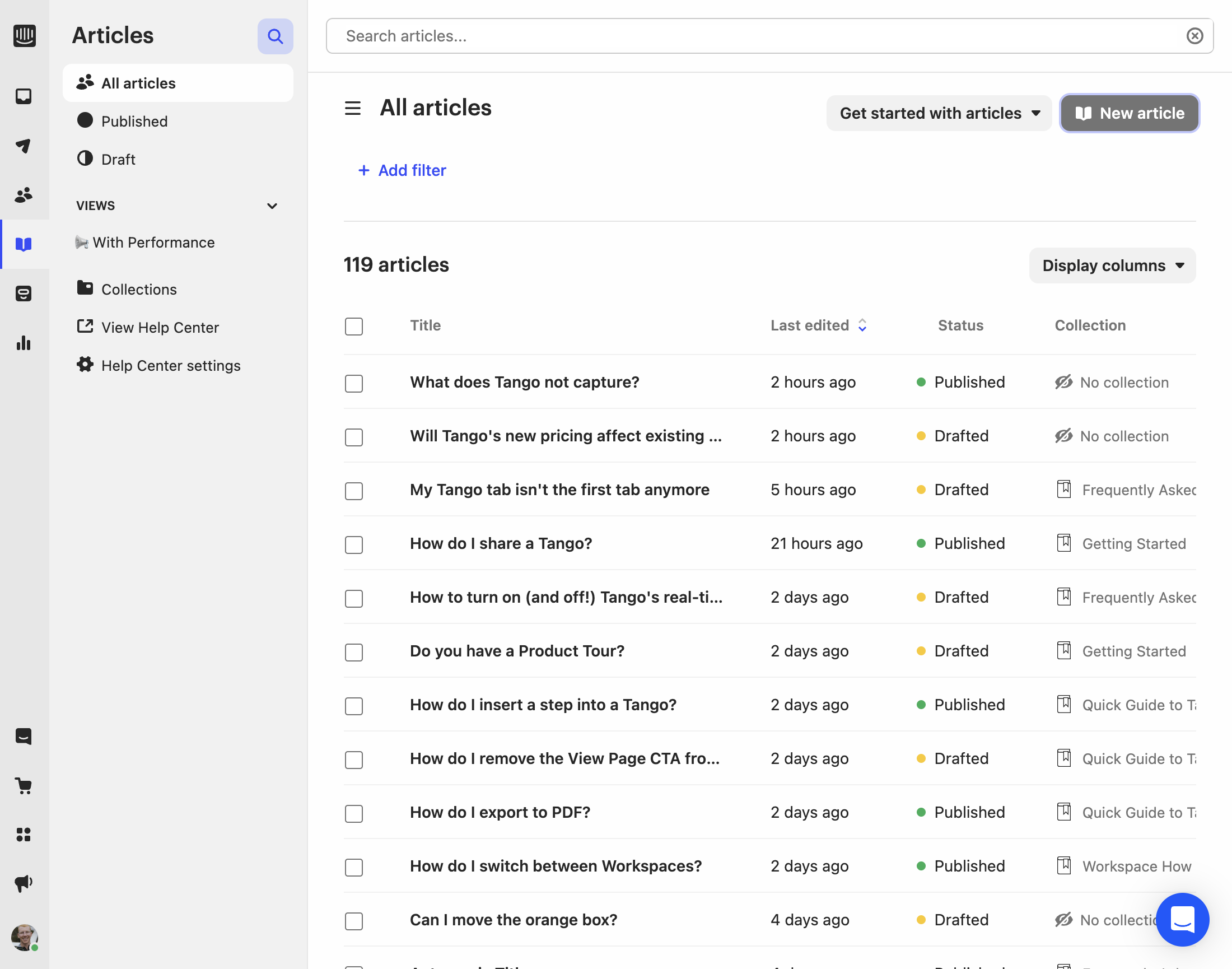Open the shopping cart icon
This screenshot has width=1232, height=969.
coord(24,786)
